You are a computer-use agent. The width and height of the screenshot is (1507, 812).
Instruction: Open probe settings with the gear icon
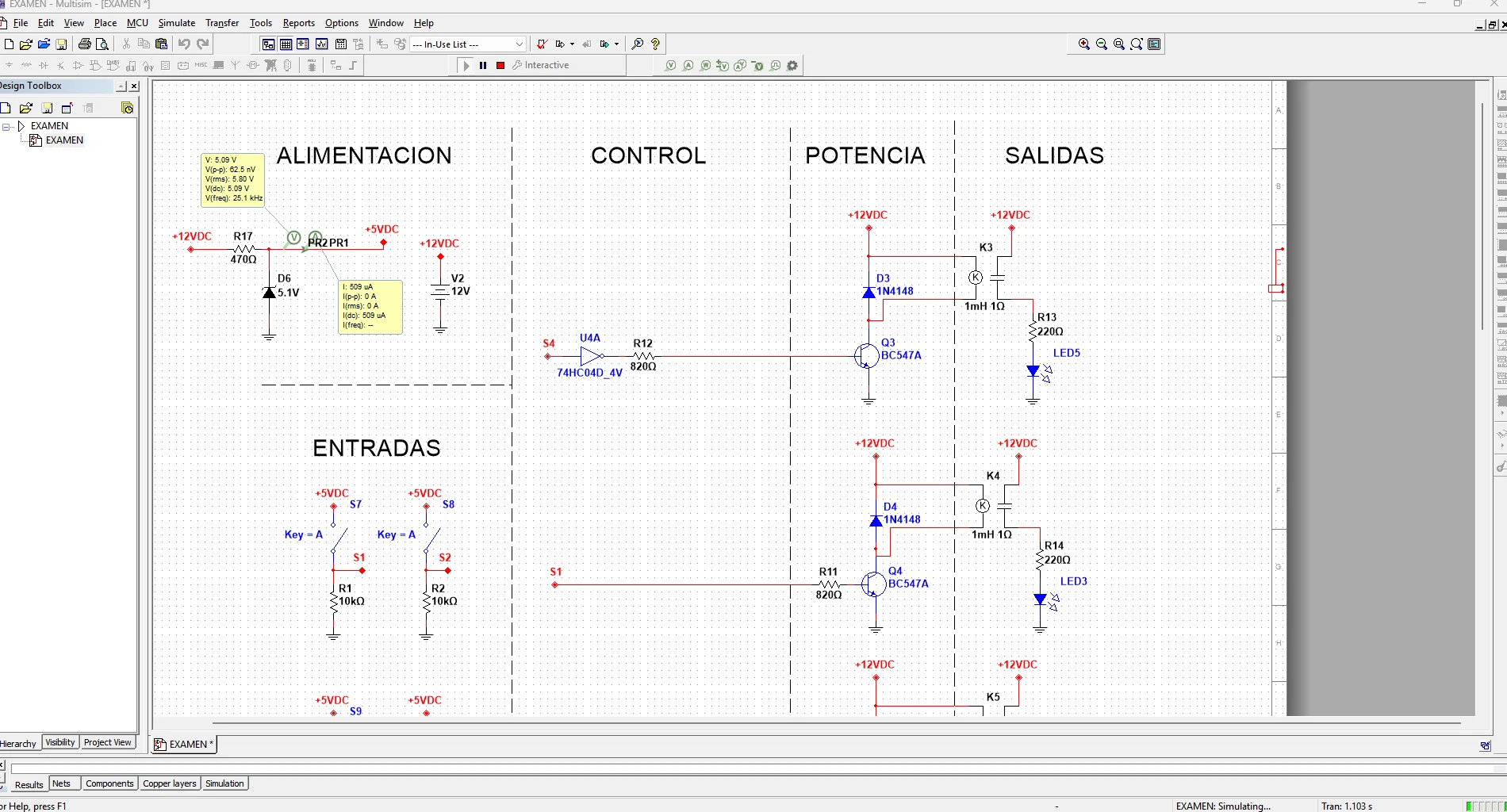tap(792, 65)
